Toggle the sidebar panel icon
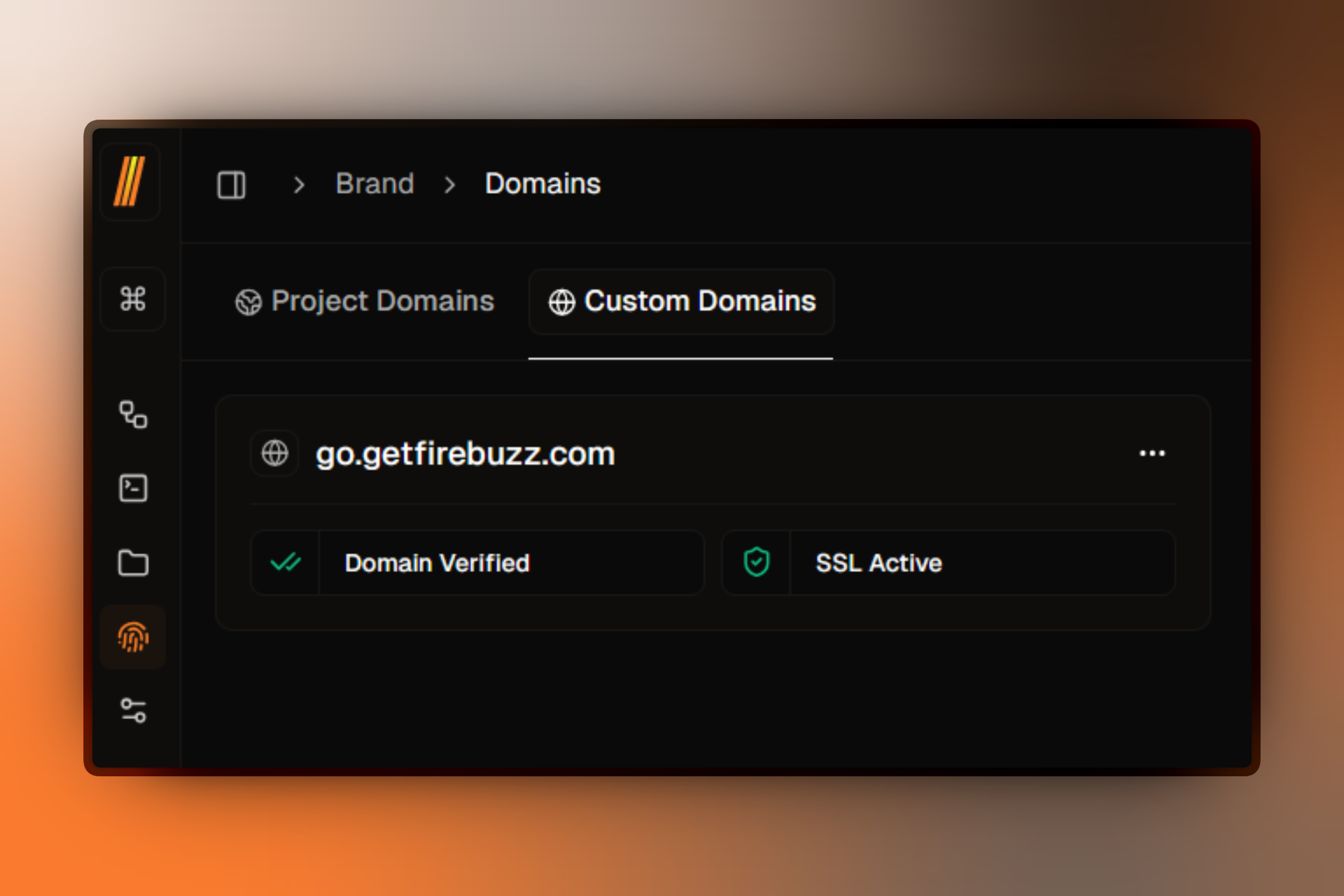Image resolution: width=1344 pixels, height=896 pixels. pos(232,185)
